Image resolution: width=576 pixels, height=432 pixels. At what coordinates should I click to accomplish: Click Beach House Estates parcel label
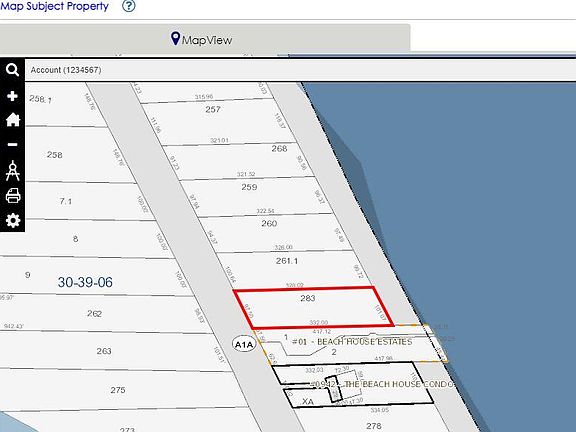pyautogui.click(x=352, y=342)
